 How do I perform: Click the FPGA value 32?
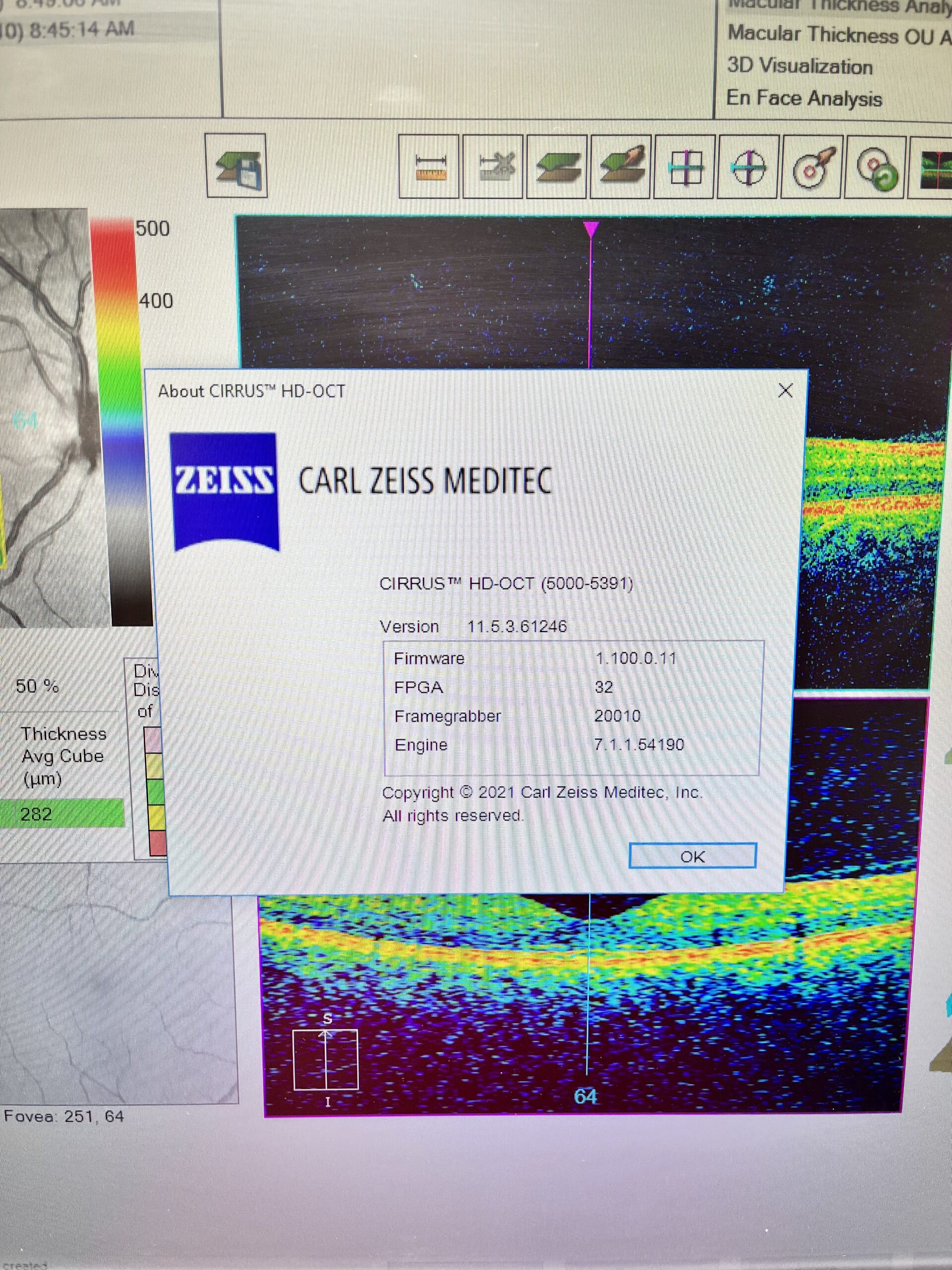[604, 687]
